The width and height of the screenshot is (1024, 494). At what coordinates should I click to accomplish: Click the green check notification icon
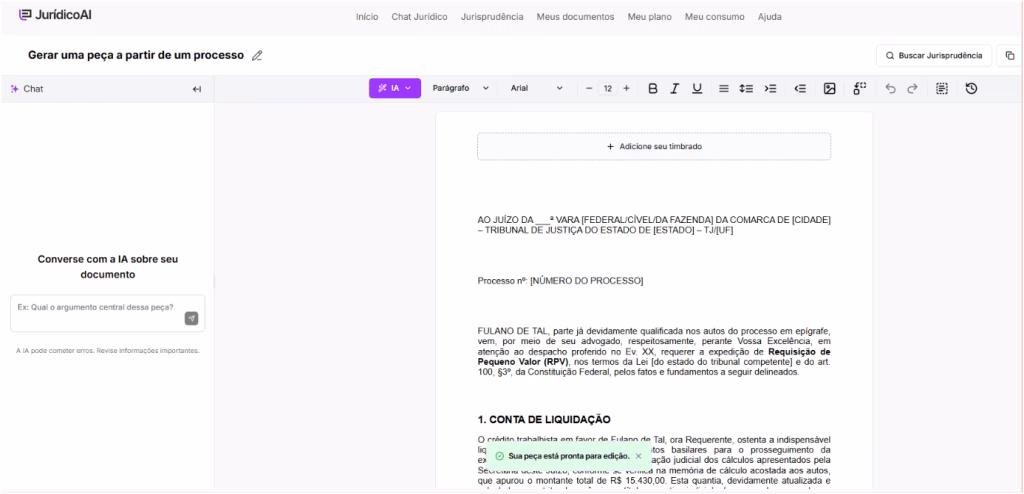(500, 456)
